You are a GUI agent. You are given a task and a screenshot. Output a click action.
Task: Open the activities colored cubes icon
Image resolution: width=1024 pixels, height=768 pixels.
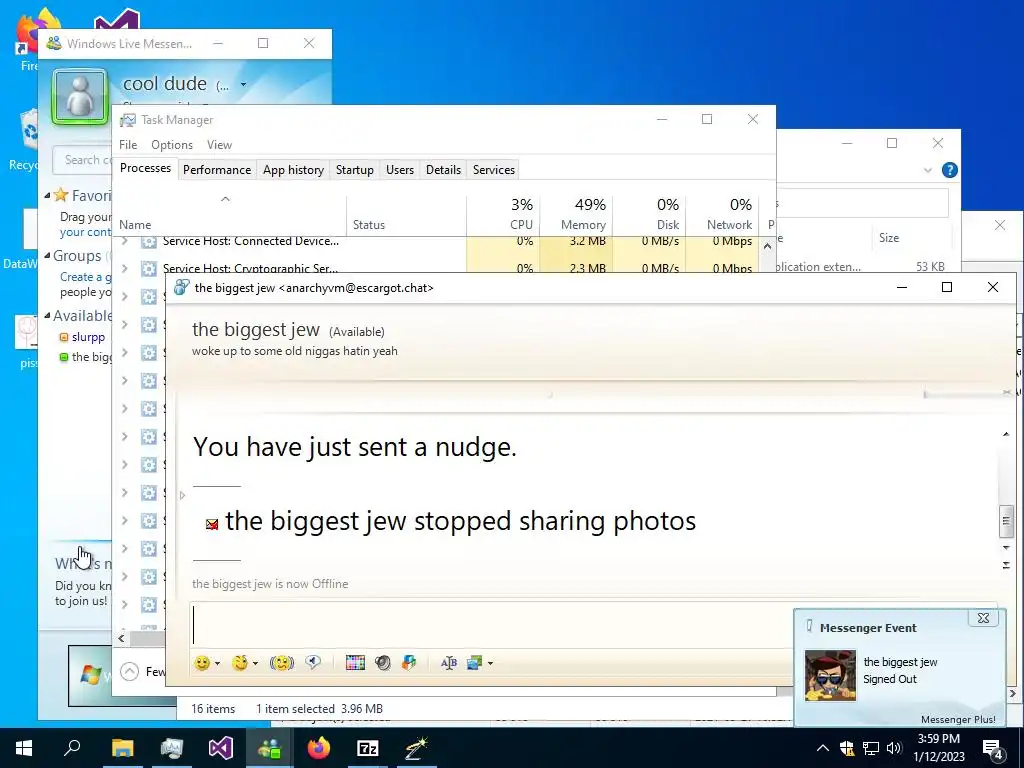[409, 663]
